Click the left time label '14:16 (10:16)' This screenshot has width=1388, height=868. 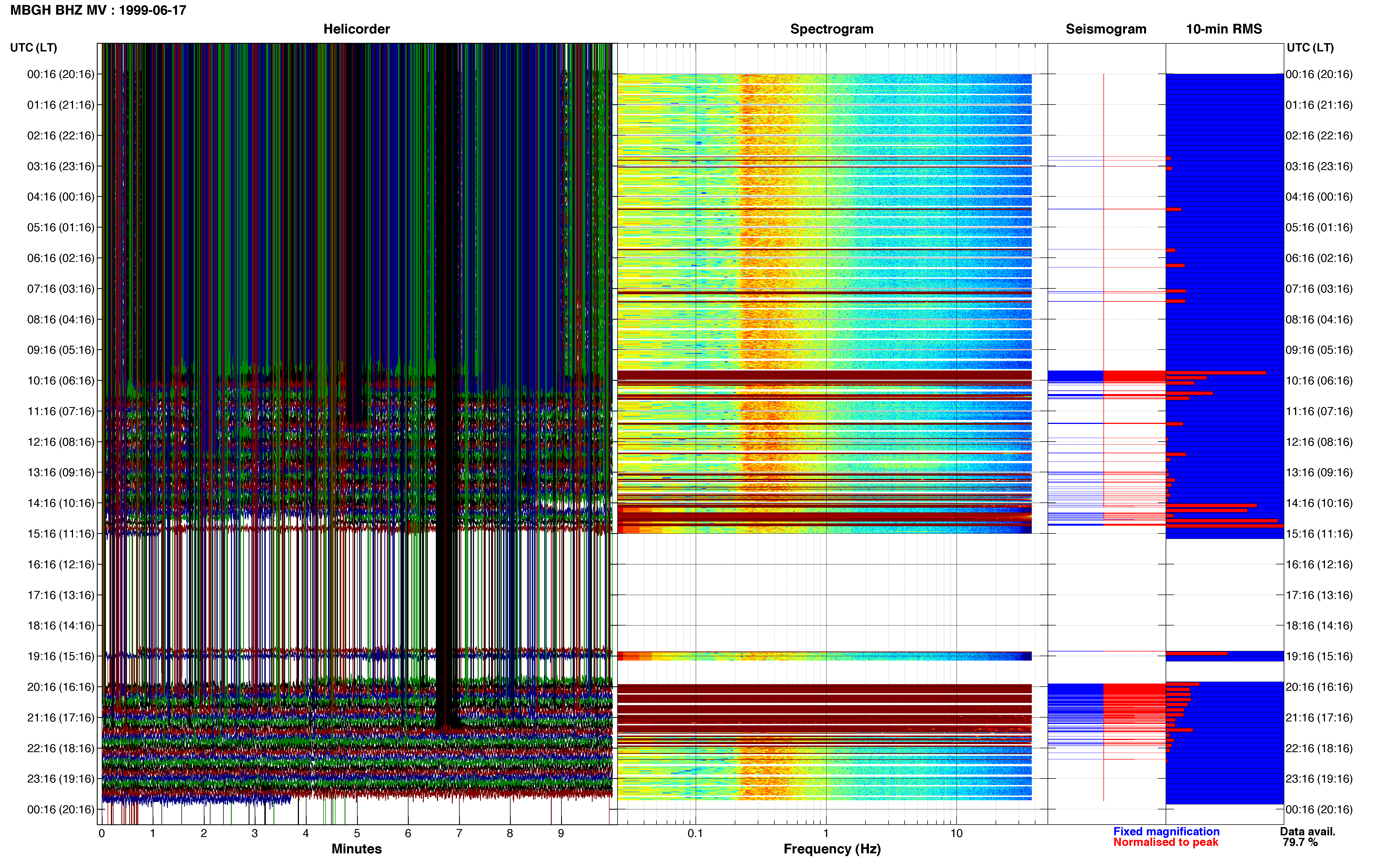point(61,503)
